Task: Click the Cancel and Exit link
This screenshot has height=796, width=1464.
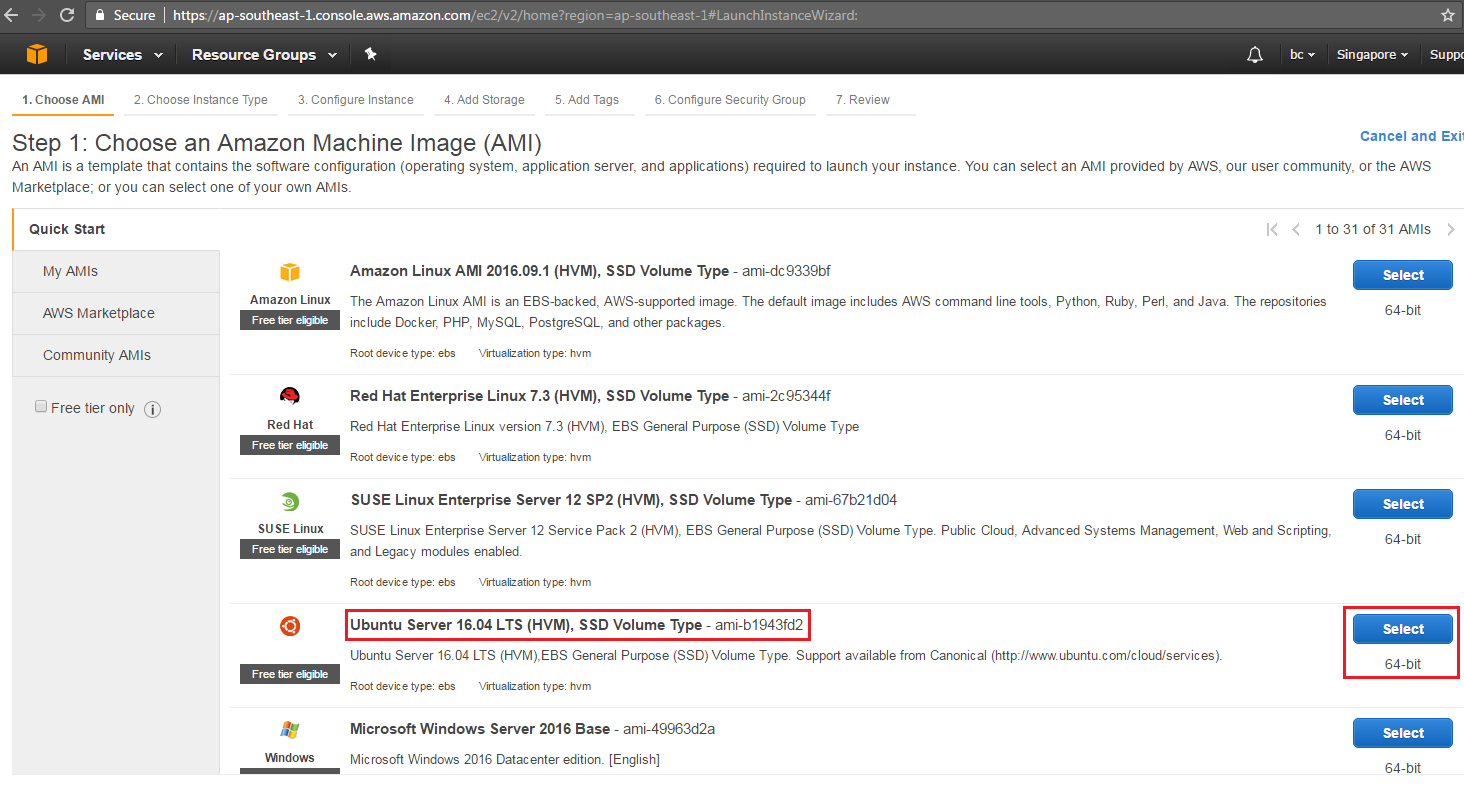Action: point(1410,135)
